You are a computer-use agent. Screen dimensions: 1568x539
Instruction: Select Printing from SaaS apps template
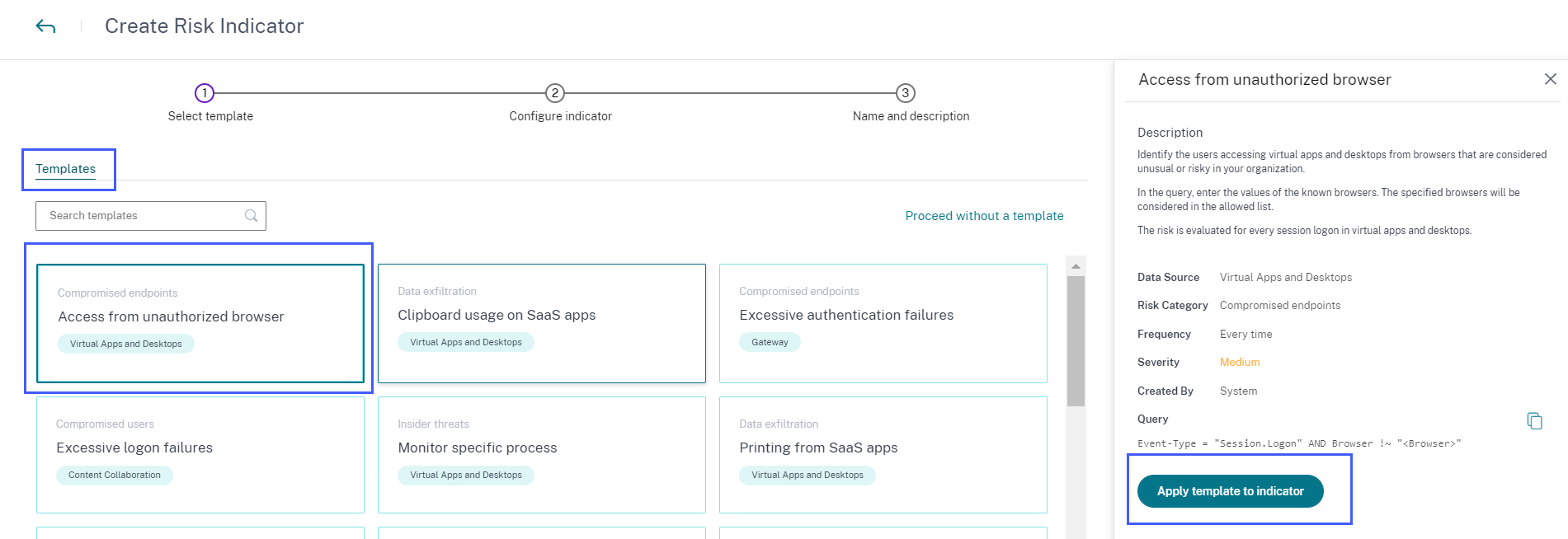(883, 455)
